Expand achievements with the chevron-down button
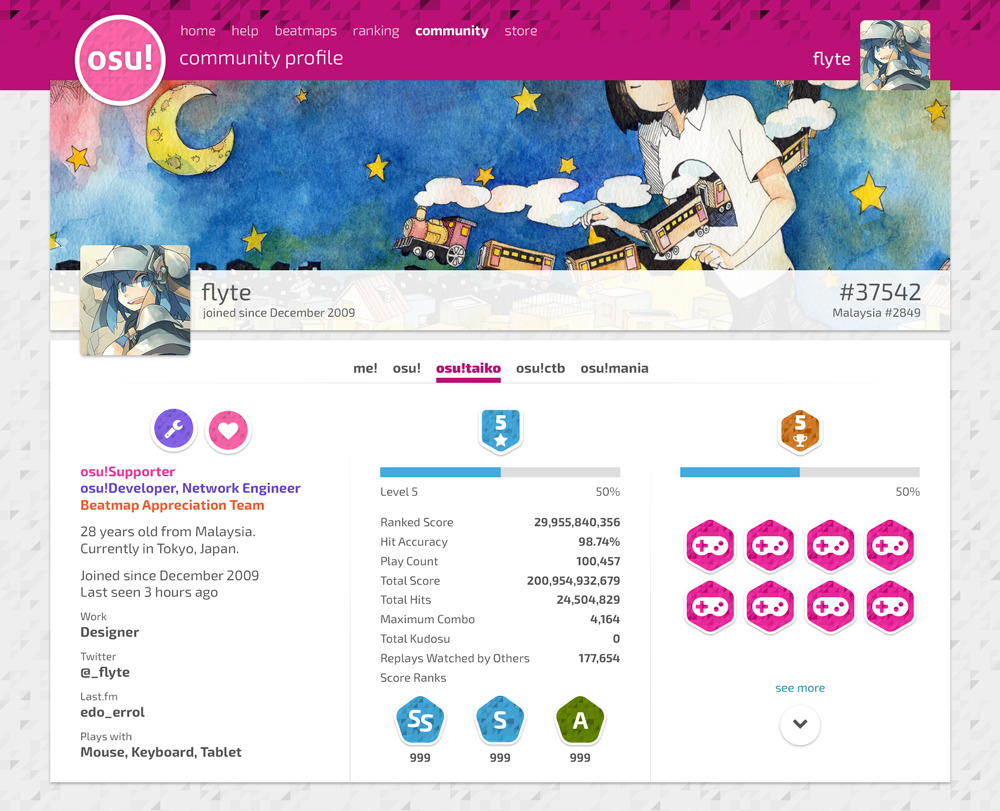Viewport: 1000px width, 811px height. click(x=800, y=724)
